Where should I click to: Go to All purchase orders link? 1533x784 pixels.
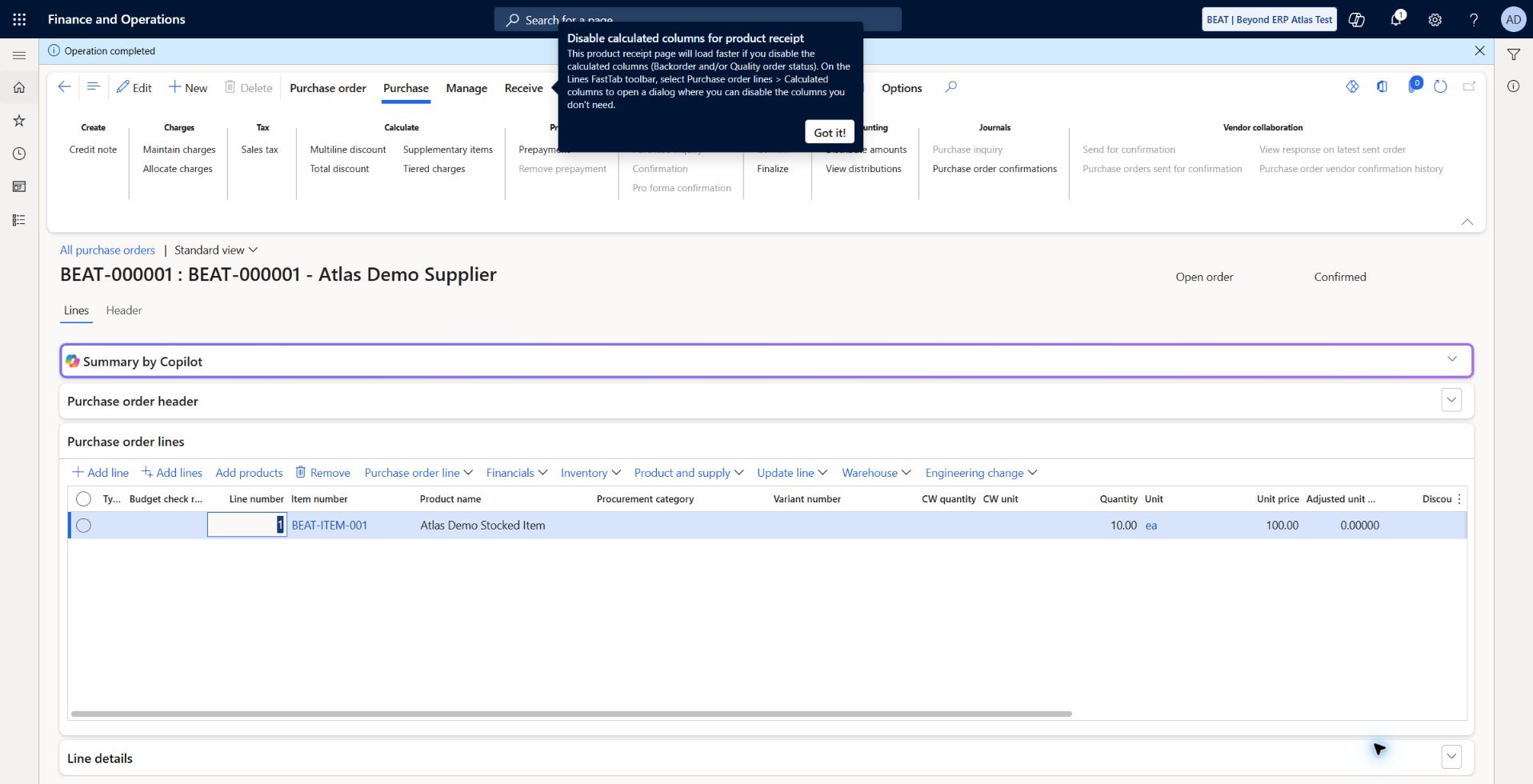(107, 250)
